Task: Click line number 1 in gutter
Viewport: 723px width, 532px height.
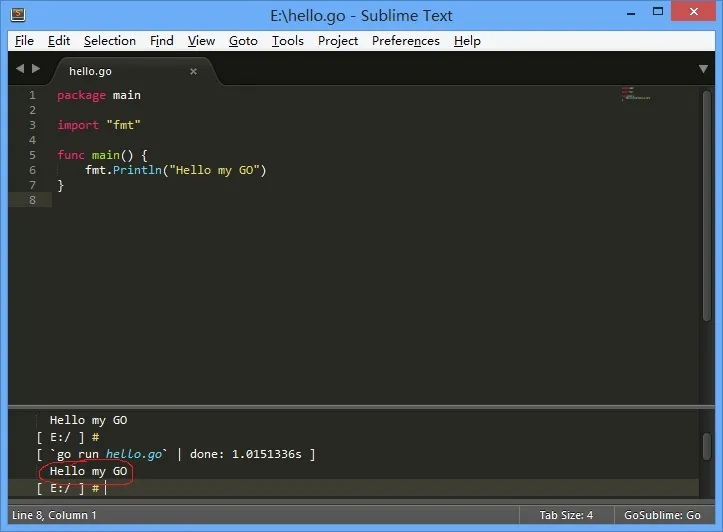Action: [x=32, y=95]
